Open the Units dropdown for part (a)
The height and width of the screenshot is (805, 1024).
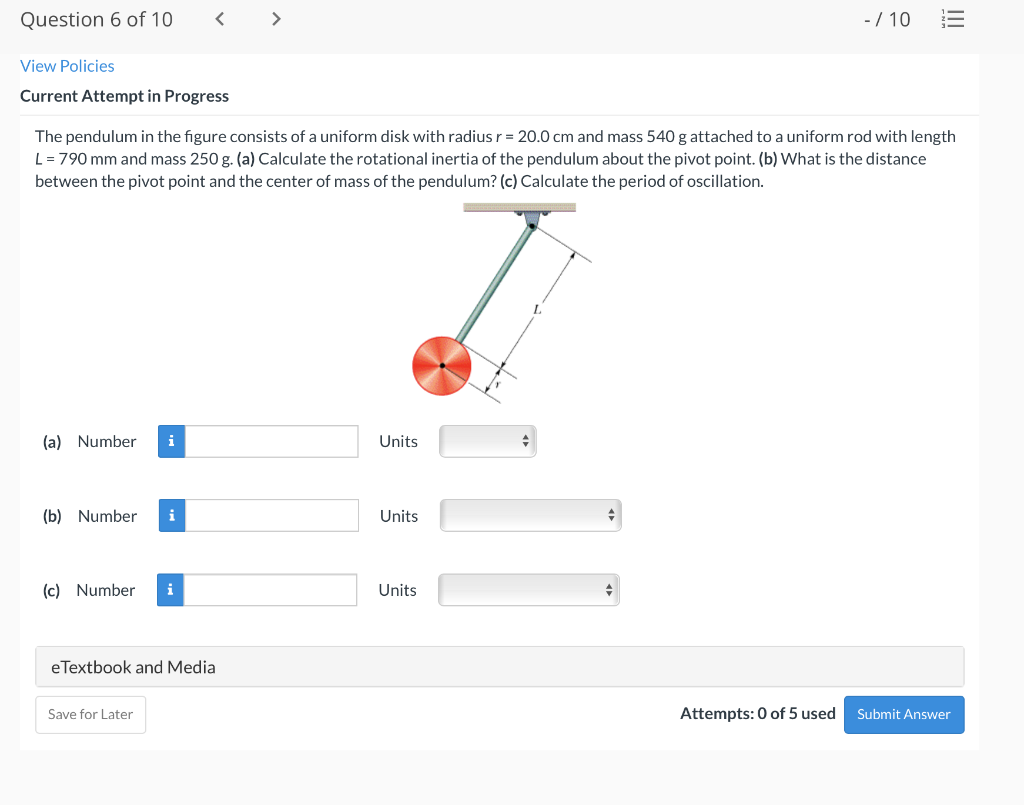(x=488, y=441)
